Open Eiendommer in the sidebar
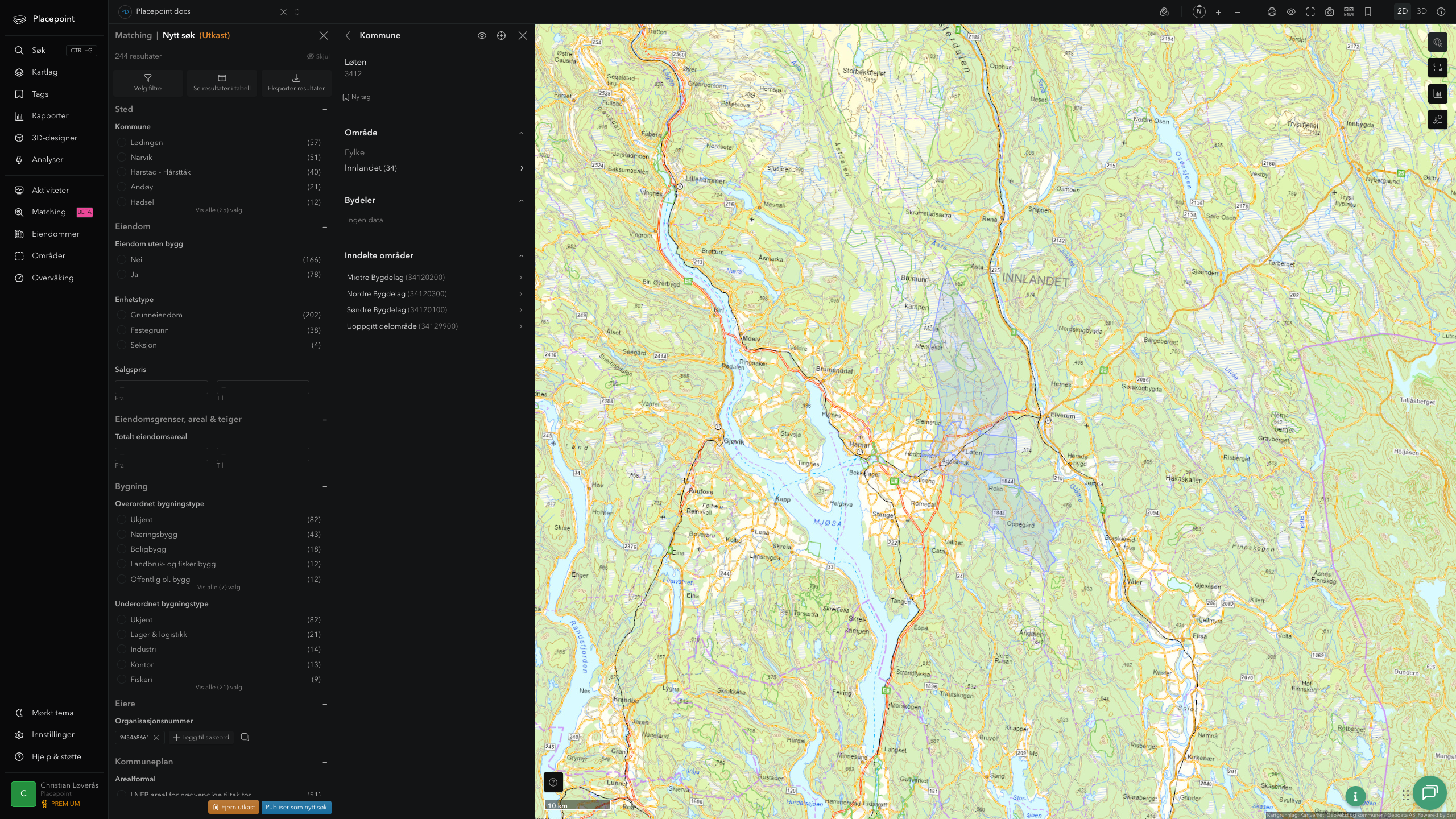The width and height of the screenshot is (1456, 819). (x=54, y=234)
